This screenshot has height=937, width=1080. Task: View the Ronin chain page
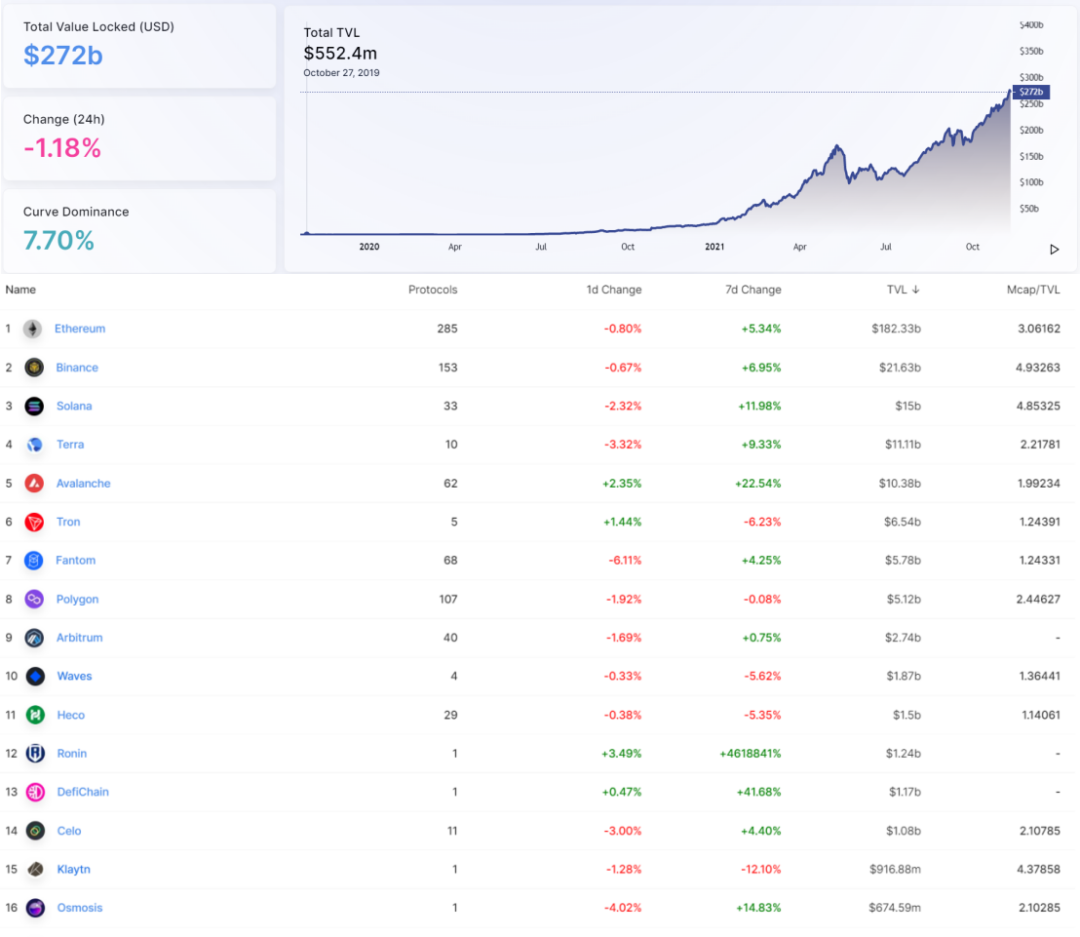[x=72, y=753]
